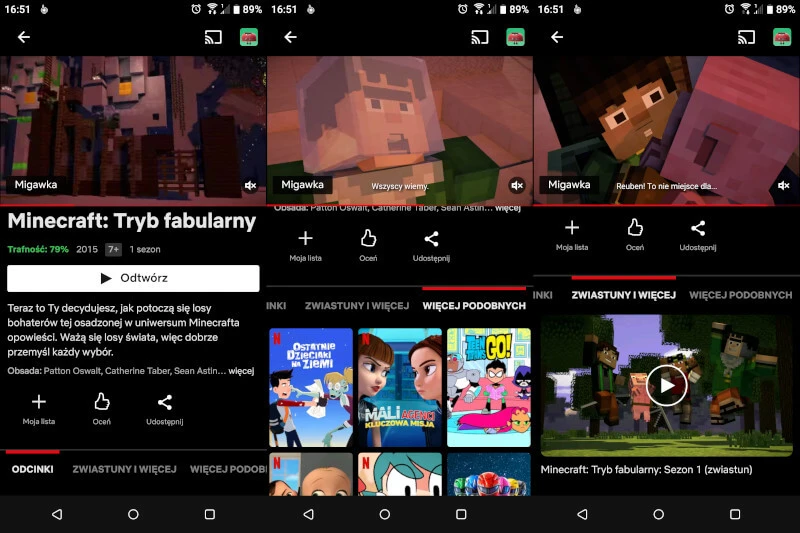Tap Udostępnij share icon in middle screen

431,245
